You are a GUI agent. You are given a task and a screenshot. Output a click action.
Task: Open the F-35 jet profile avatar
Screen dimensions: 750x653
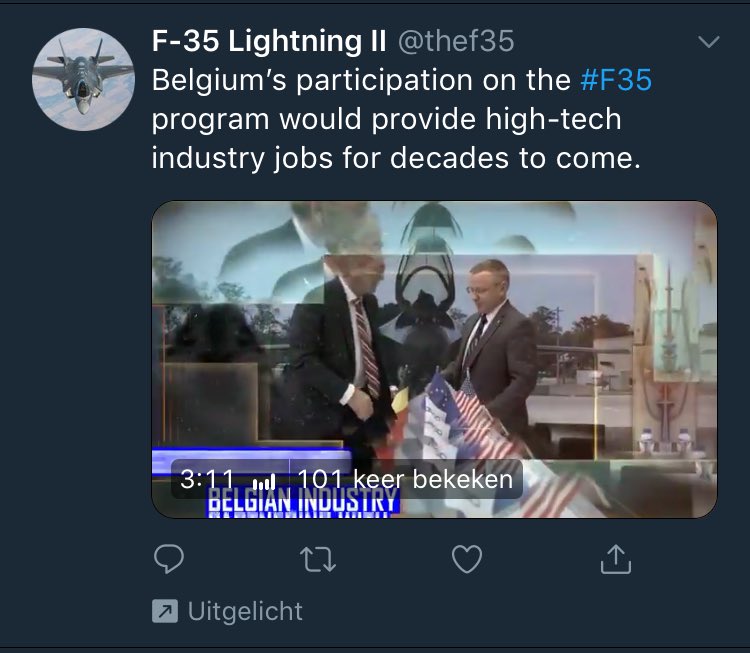click(x=83, y=79)
